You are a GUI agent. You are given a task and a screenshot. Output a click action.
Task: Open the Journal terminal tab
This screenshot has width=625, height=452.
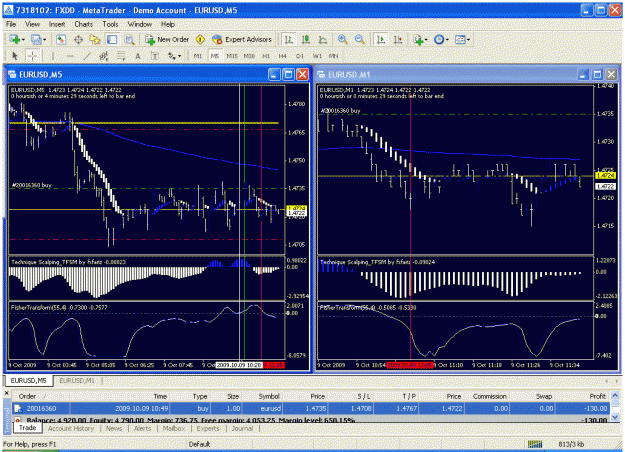tap(242, 428)
